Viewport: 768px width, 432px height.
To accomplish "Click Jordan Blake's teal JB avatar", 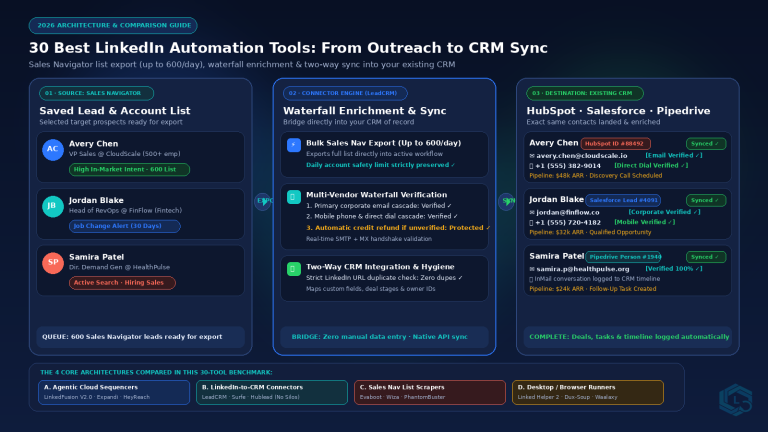I will point(53,206).
